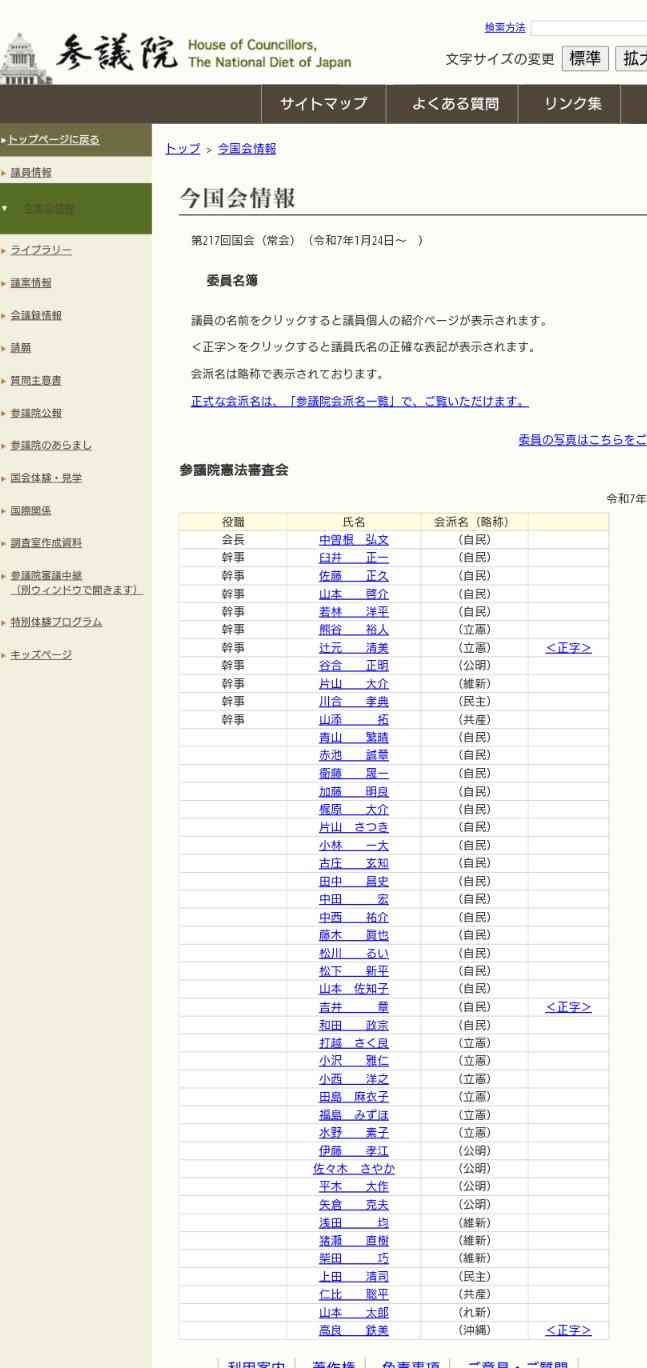Show <正字> for 高良 鉄美
The width and height of the screenshot is (647, 1368).
click(x=568, y=1330)
